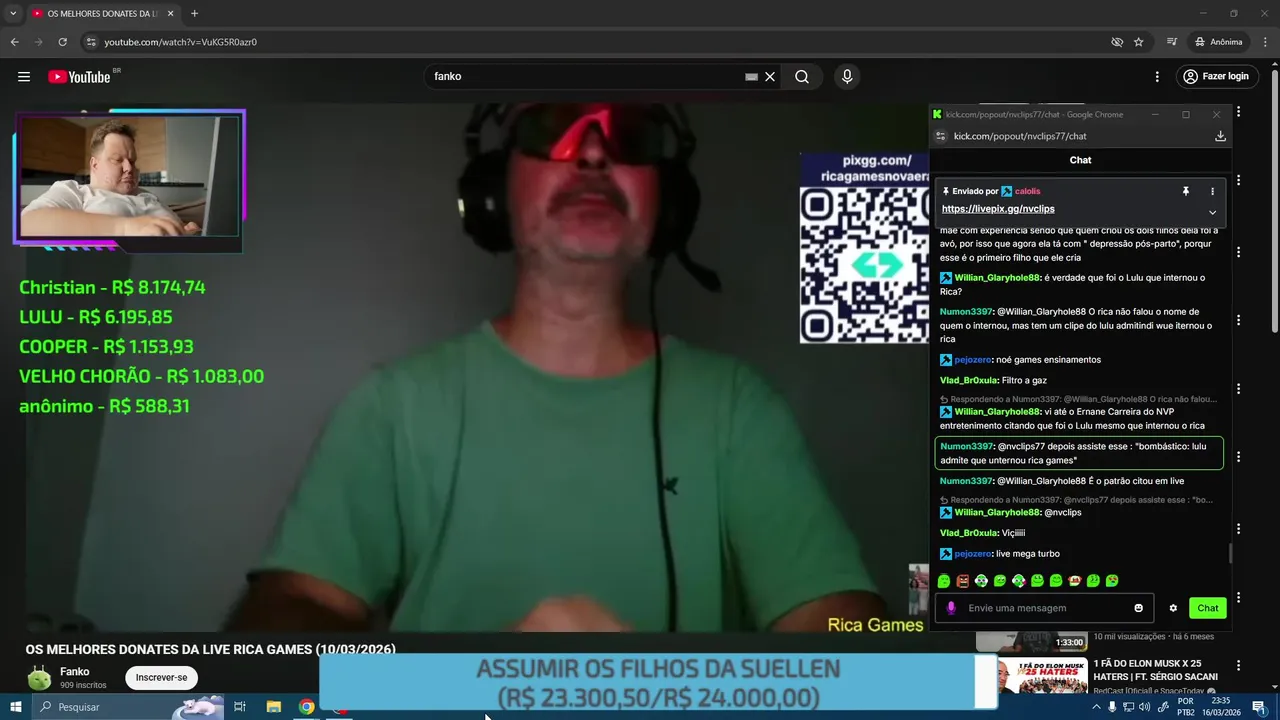Click the Envie uma mensagem chat input

pyautogui.click(x=1045, y=608)
